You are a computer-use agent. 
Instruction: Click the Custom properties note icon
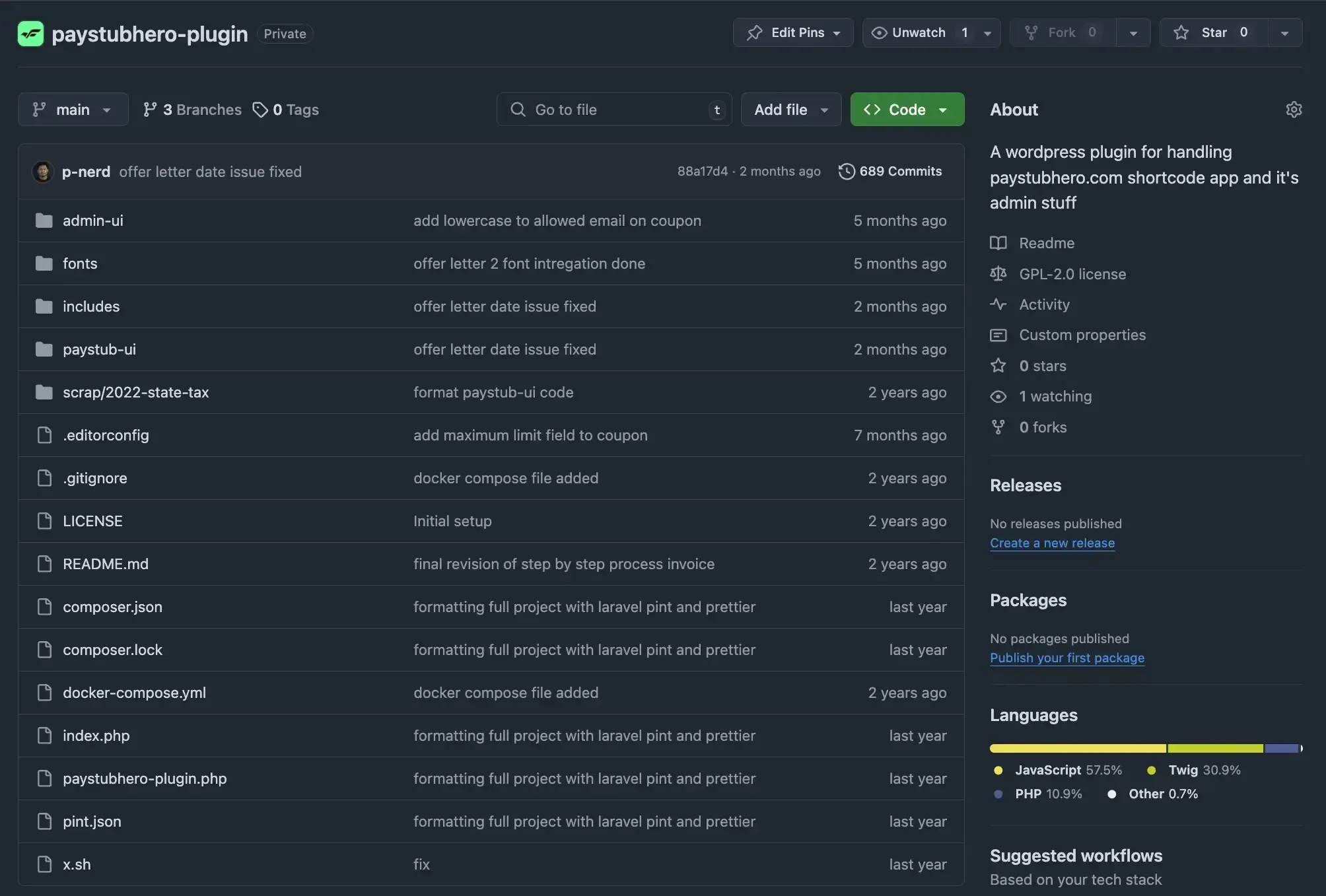click(998, 335)
